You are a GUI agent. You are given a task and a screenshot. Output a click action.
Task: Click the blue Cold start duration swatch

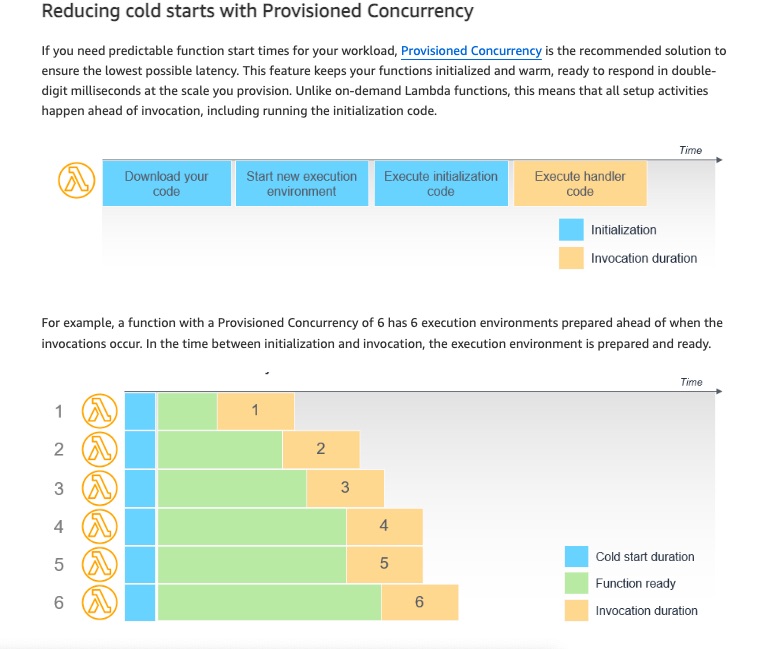[577, 556]
